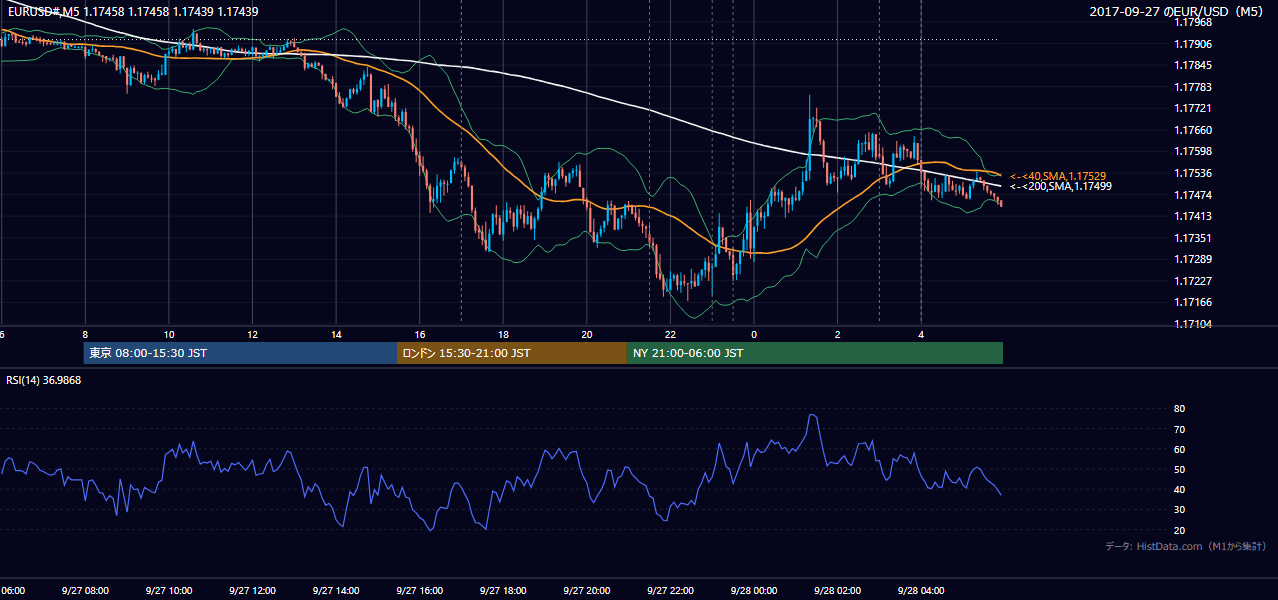Screen dimensions: 1278x600
Task: Click price axis value 1.17598
Action: pyautogui.click(x=1191, y=151)
